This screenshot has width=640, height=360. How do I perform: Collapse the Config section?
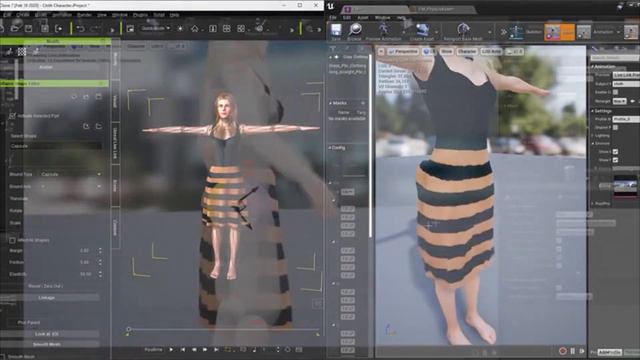(330, 148)
